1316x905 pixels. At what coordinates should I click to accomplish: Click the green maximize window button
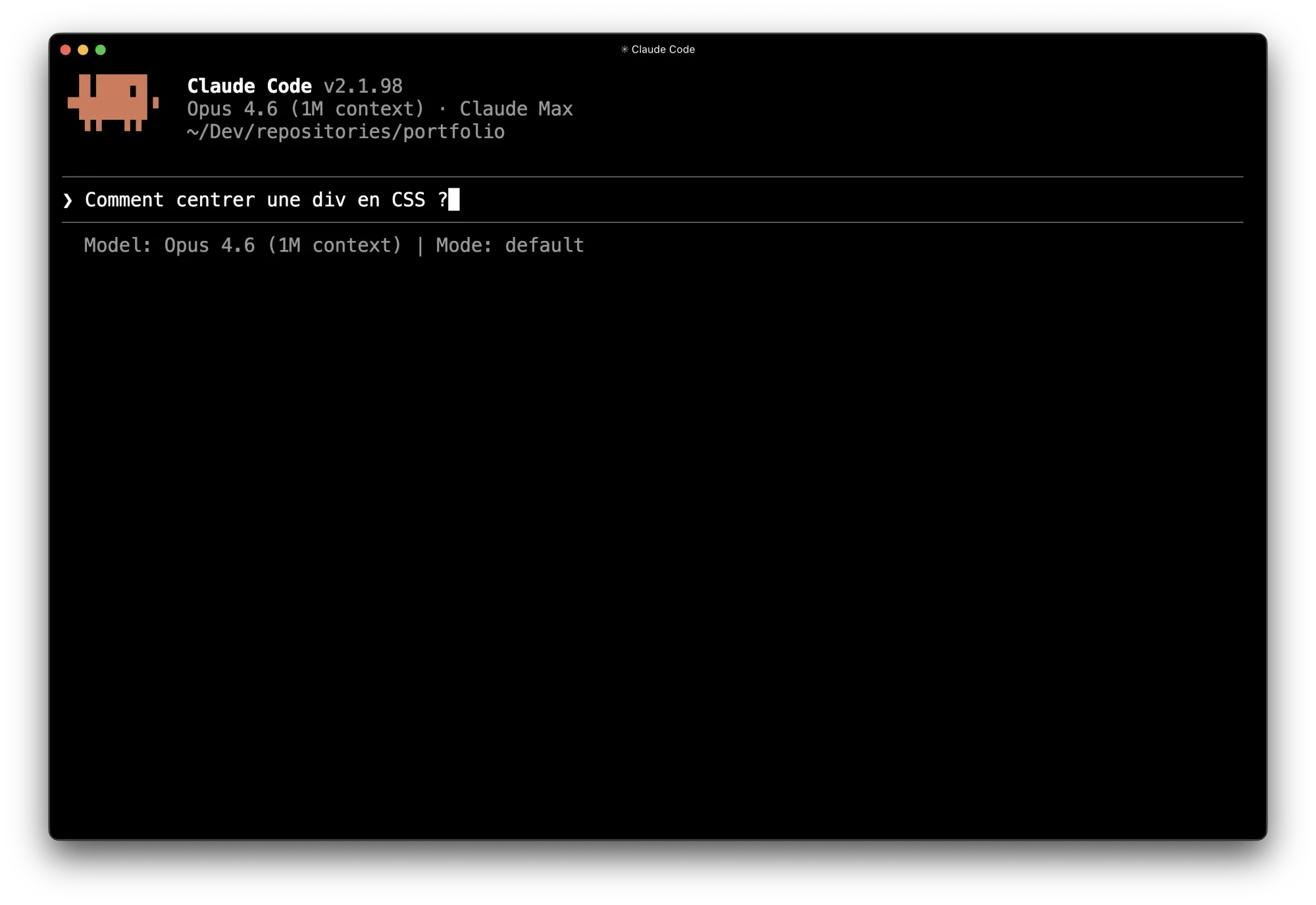click(x=101, y=50)
